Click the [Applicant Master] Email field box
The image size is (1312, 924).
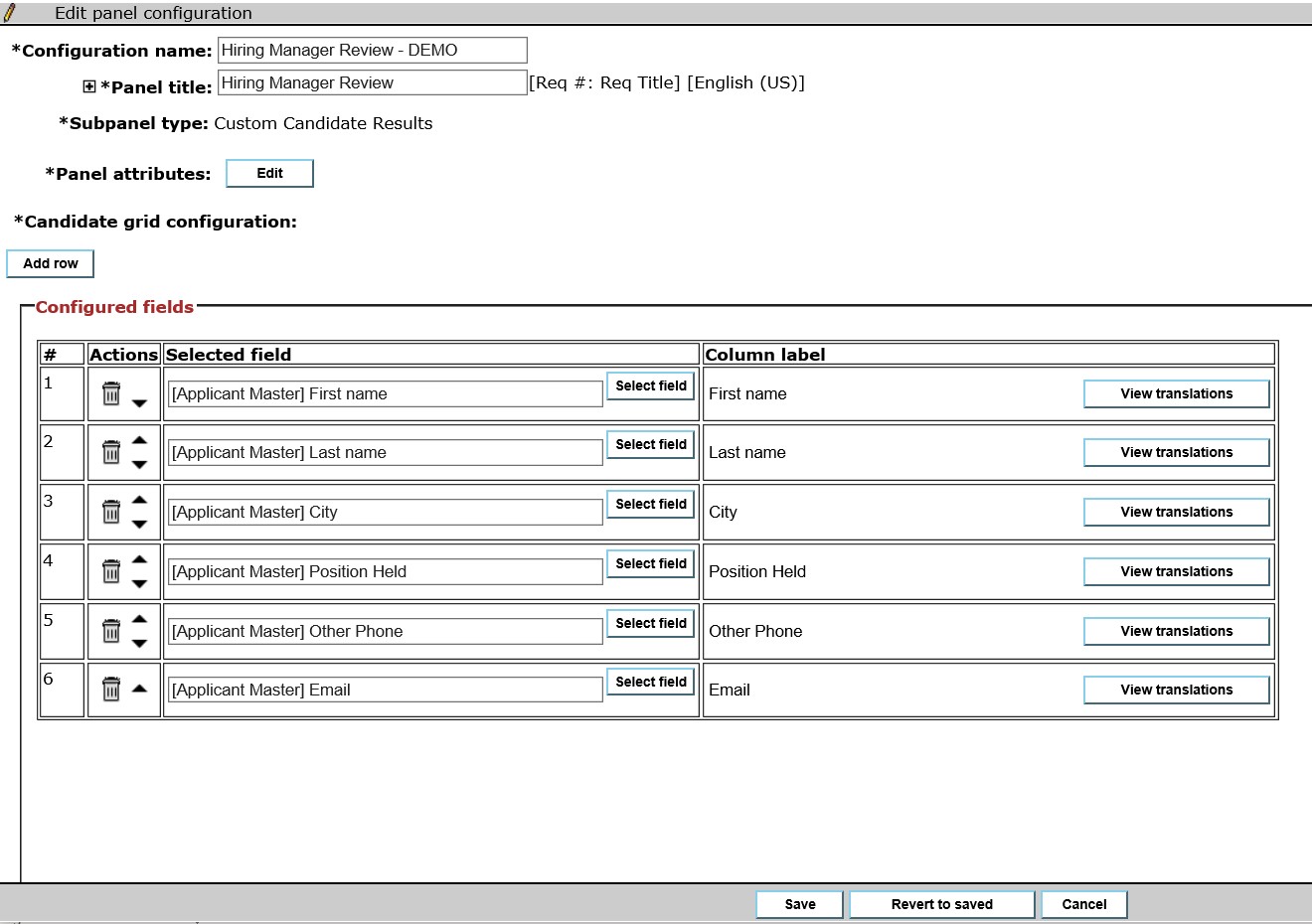386,690
